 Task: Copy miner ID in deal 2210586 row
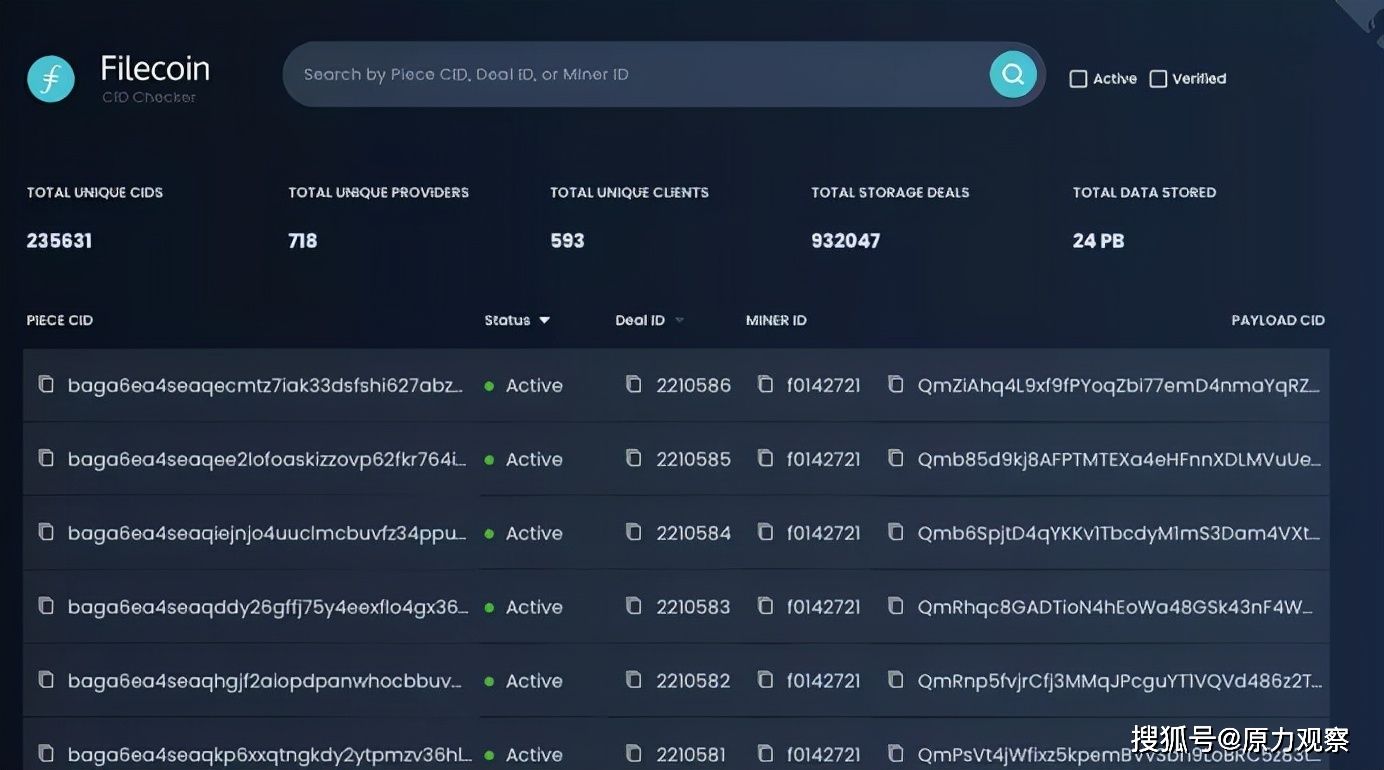(766, 384)
